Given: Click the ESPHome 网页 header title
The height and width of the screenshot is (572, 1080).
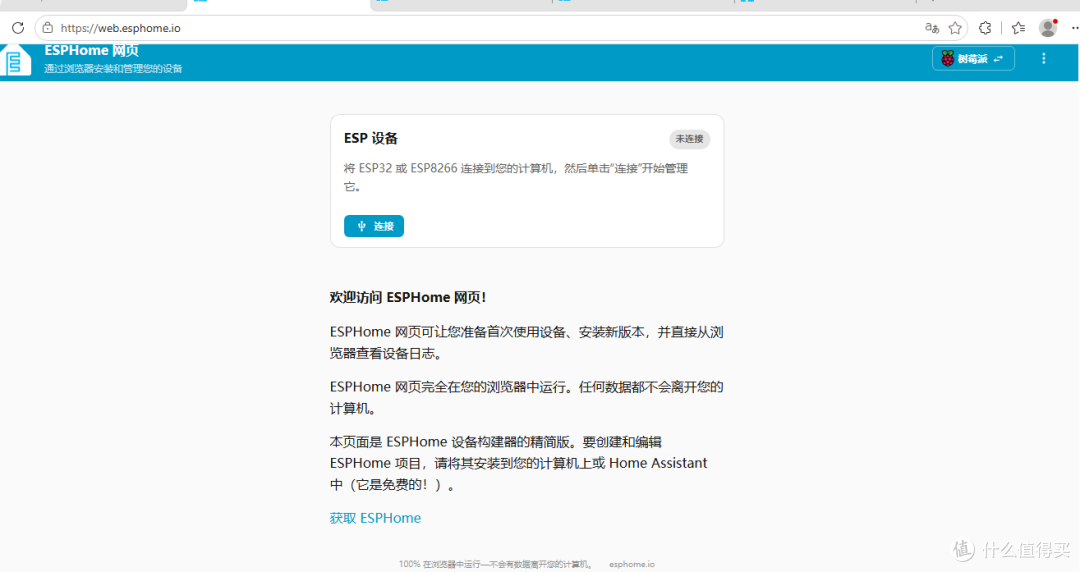Looking at the screenshot, I should coord(92,50).
